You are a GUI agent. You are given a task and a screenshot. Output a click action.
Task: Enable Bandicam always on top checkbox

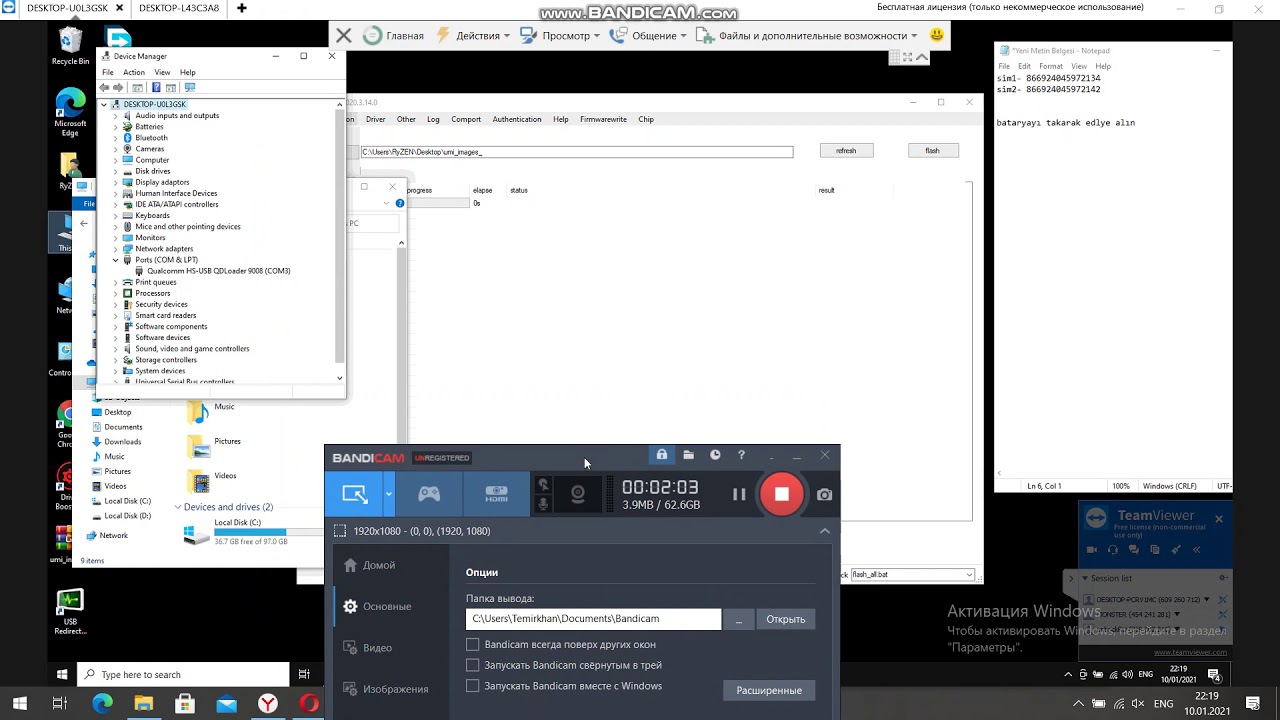pyautogui.click(x=473, y=645)
